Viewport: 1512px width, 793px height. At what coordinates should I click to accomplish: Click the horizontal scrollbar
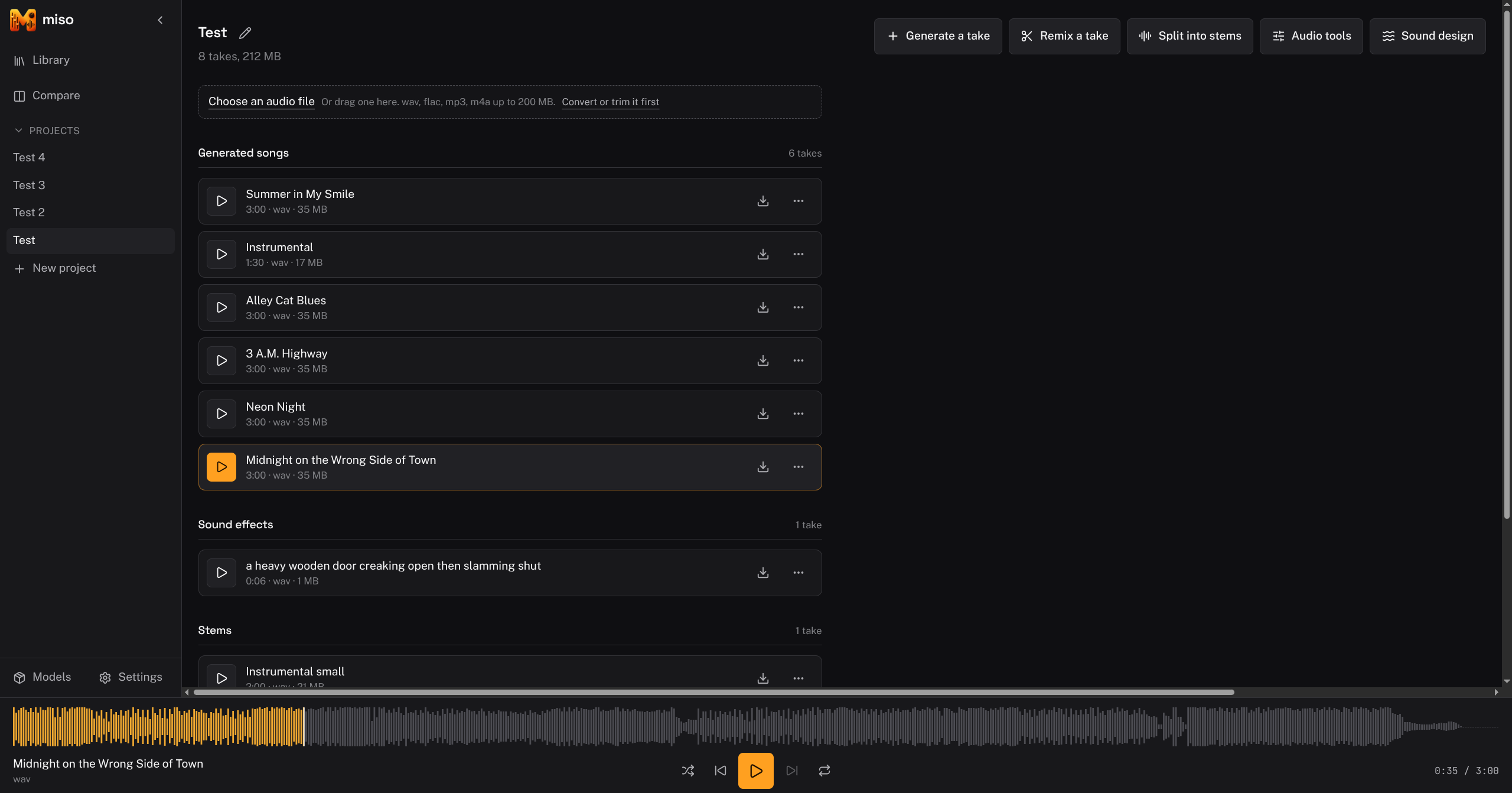[x=713, y=692]
